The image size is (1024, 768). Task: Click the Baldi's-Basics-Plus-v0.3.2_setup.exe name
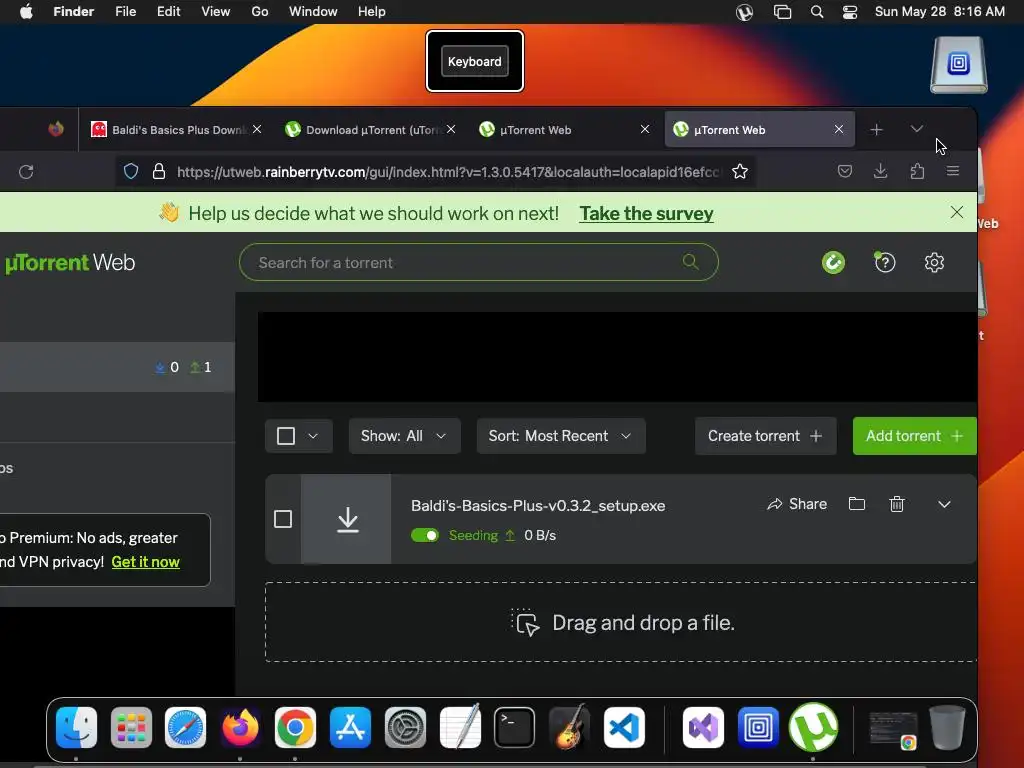click(x=538, y=505)
